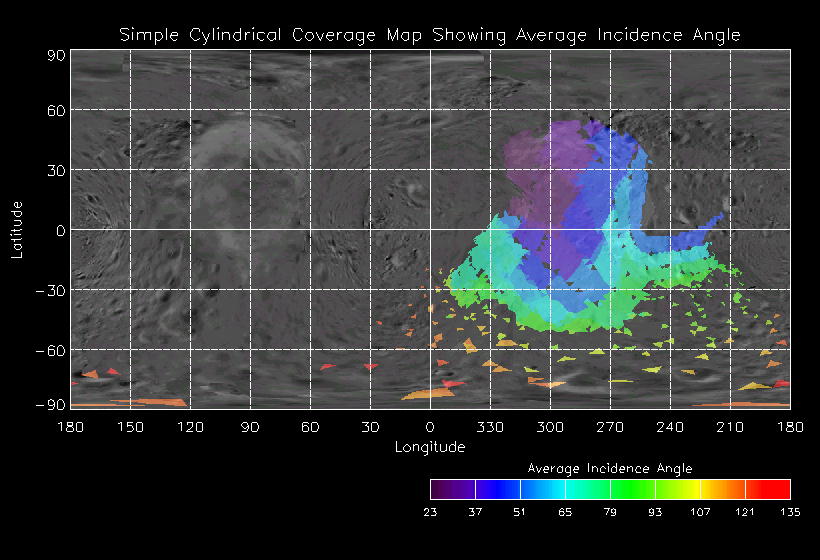Click longitude tick label 210
The height and width of the screenshot is (560, 820).
tap(730, 427)
